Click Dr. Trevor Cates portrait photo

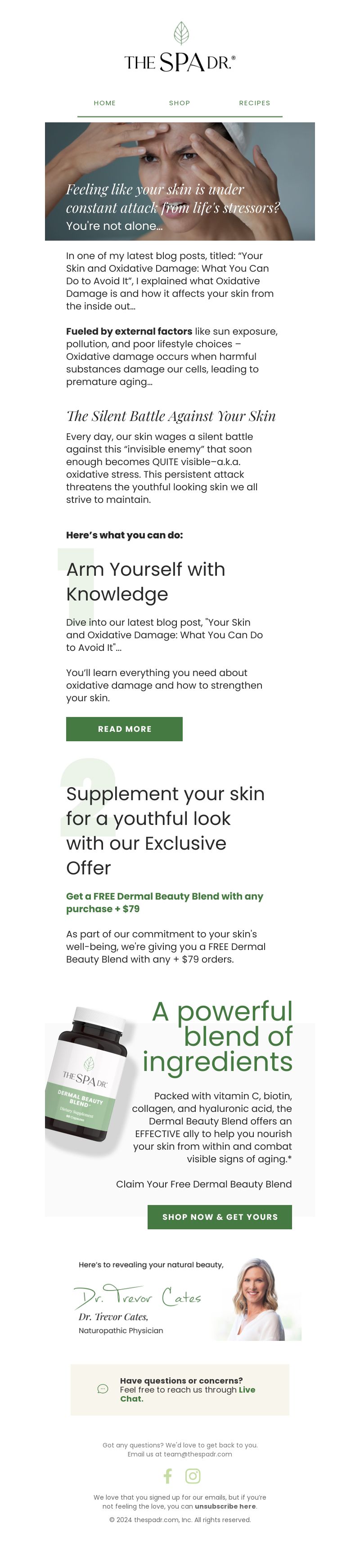(257, 1299)
